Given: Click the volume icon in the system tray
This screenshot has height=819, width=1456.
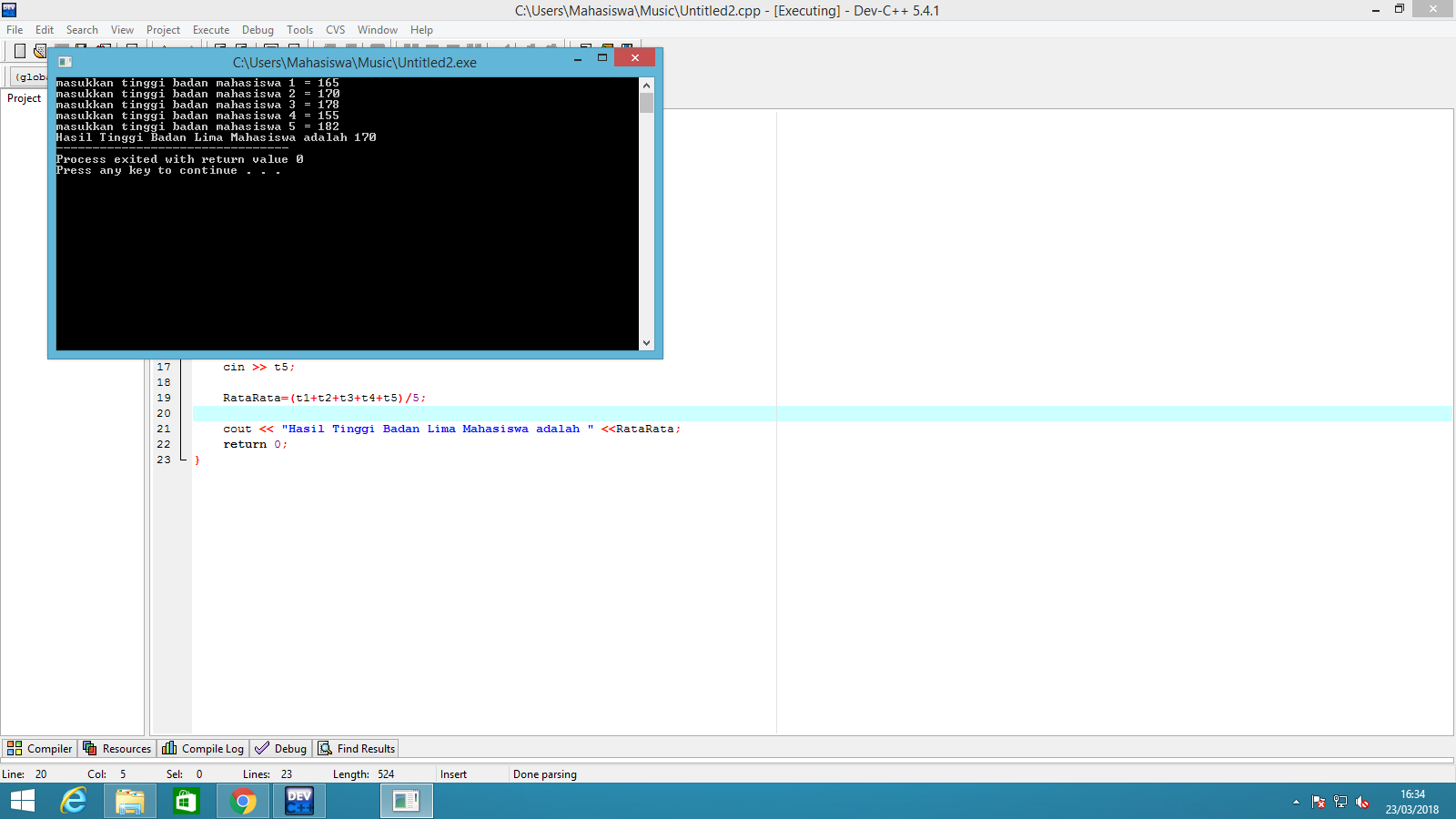Looking at the screenshot, I should 1362,802.
